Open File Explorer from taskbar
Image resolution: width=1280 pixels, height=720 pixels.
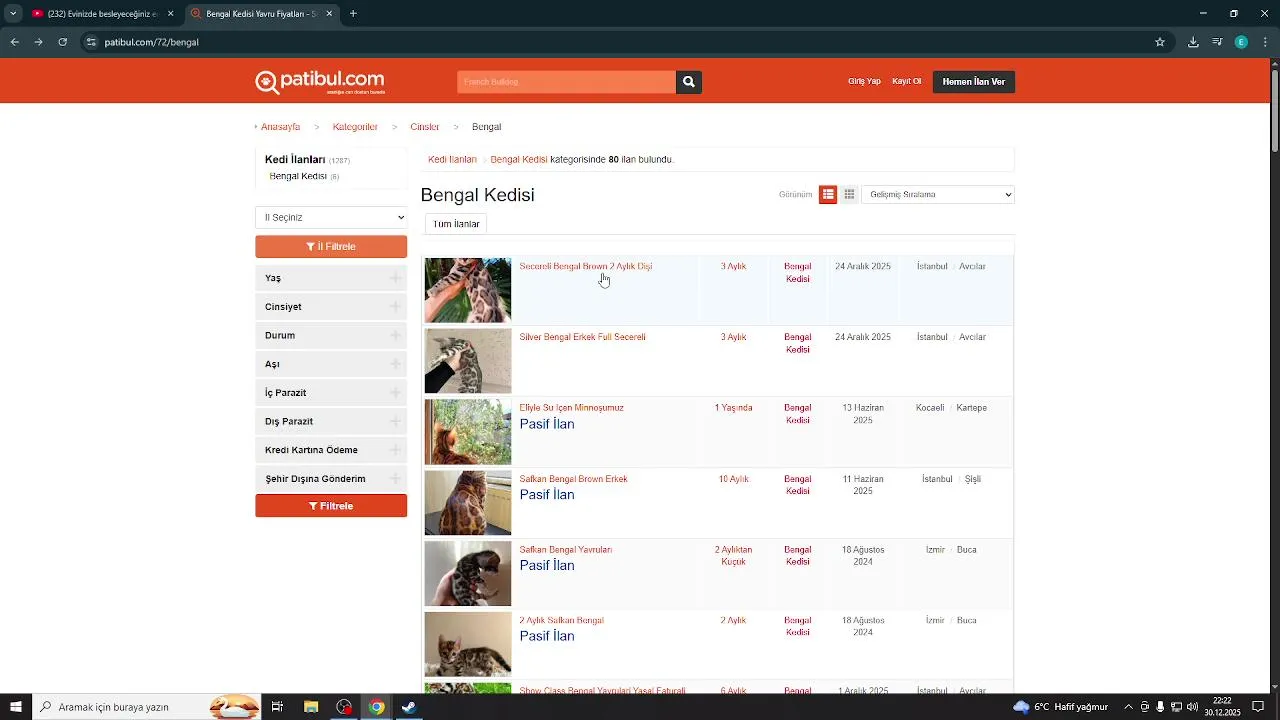pos(311,707)
